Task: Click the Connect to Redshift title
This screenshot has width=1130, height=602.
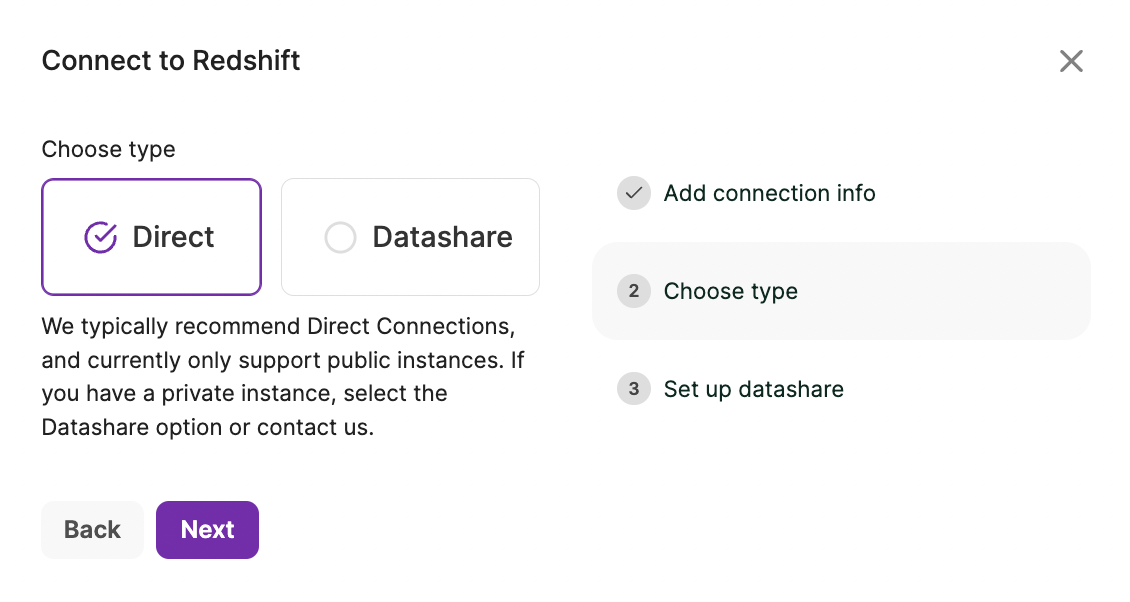Action: pyautogui.click(x=171, y=61)
